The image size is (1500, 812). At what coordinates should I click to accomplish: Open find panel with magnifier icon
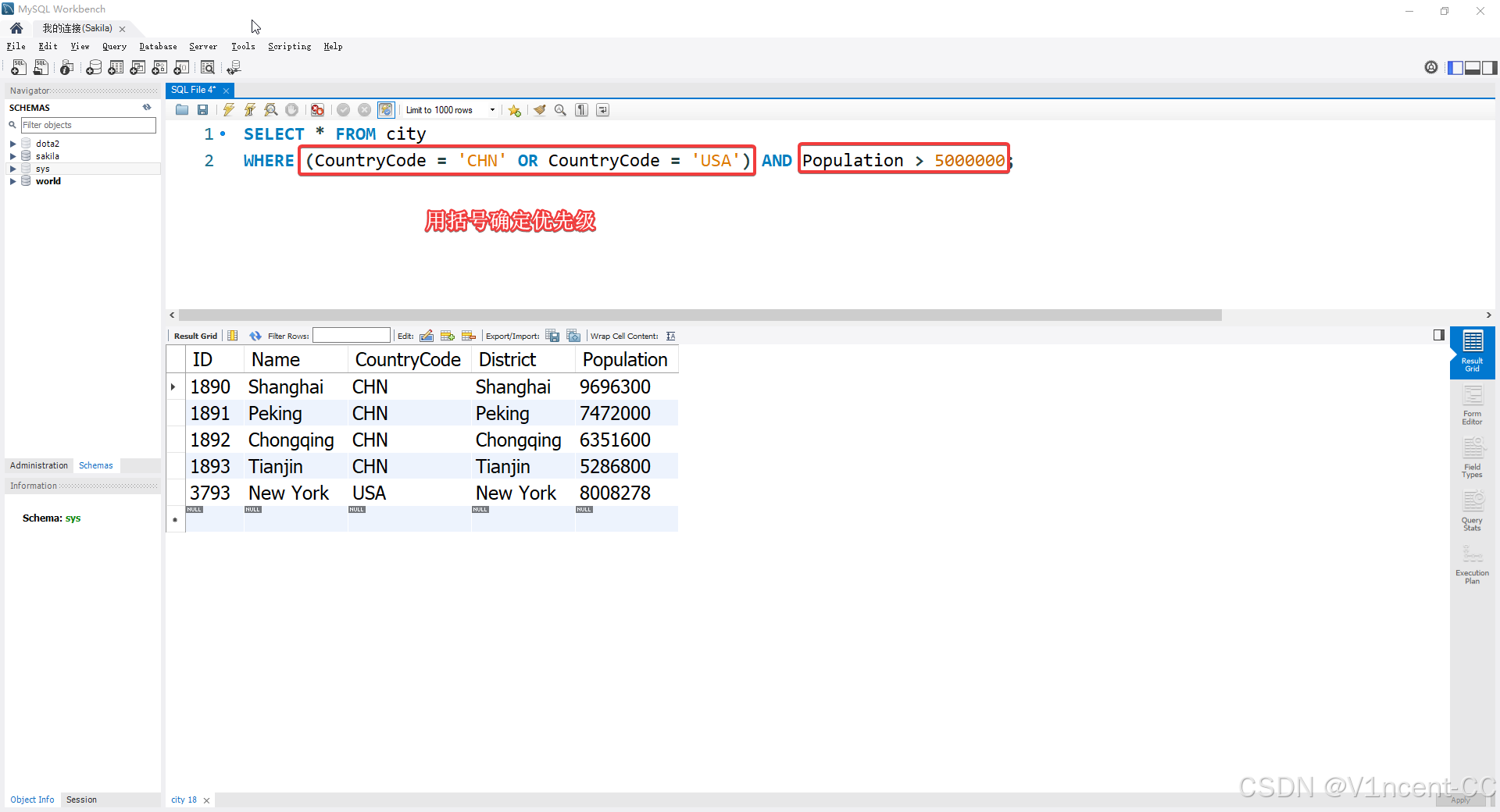pos(560,110)
